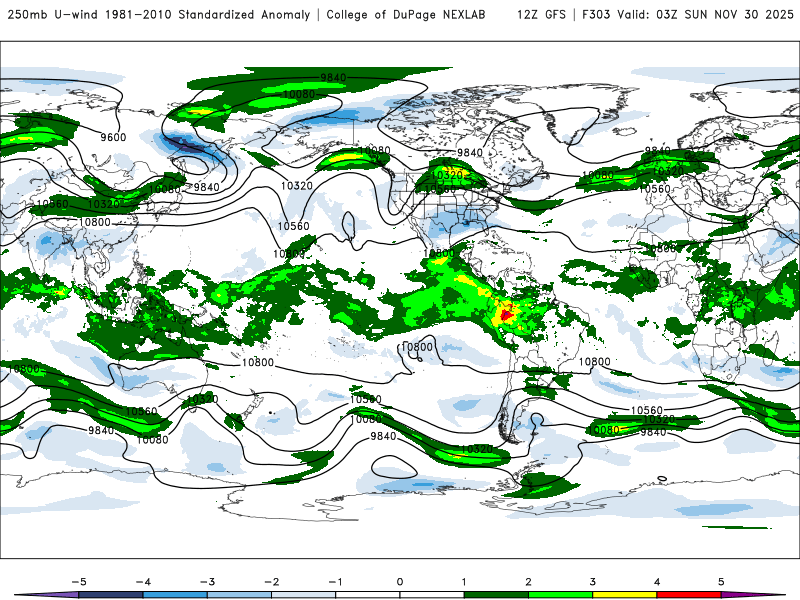
Task: Click the red anomaly maximum over northern South America
Action: (x=506, y=314)
